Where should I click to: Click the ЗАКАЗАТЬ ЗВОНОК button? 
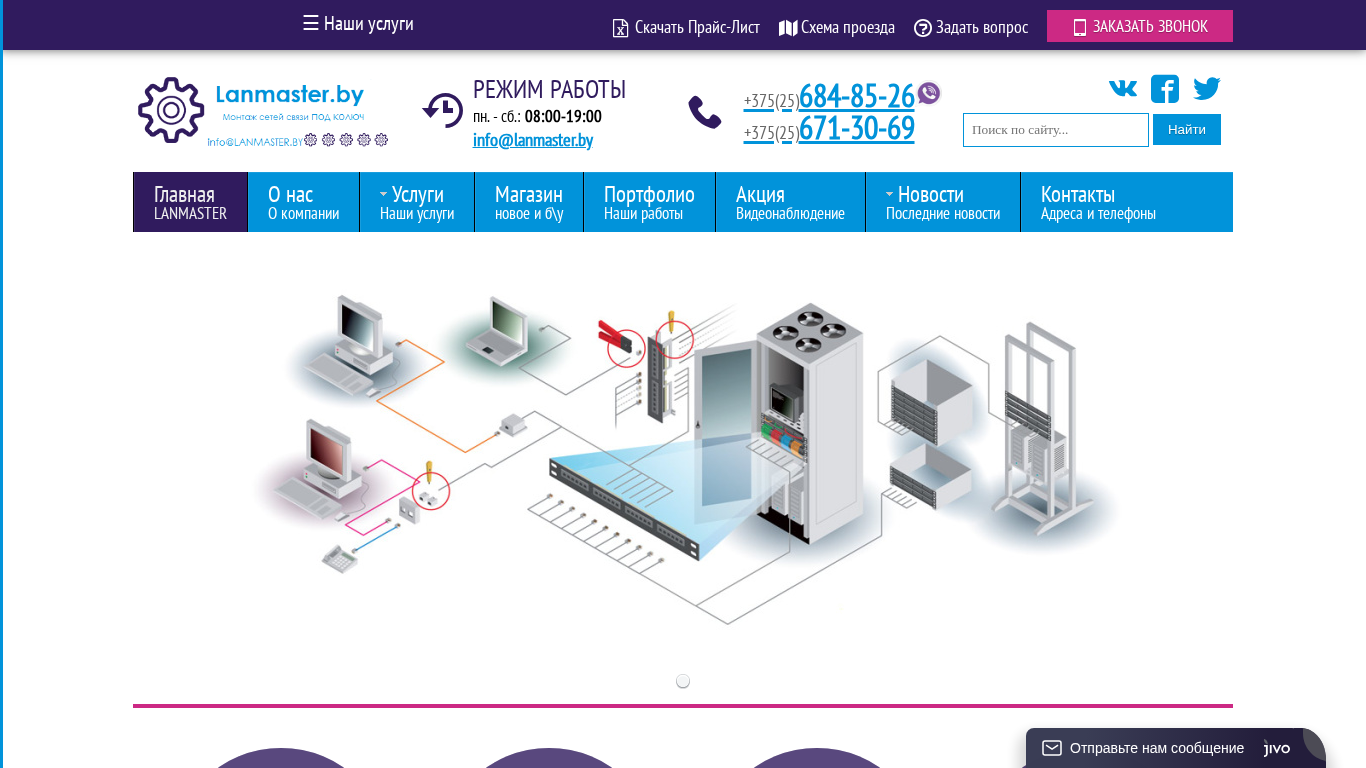1140,26
